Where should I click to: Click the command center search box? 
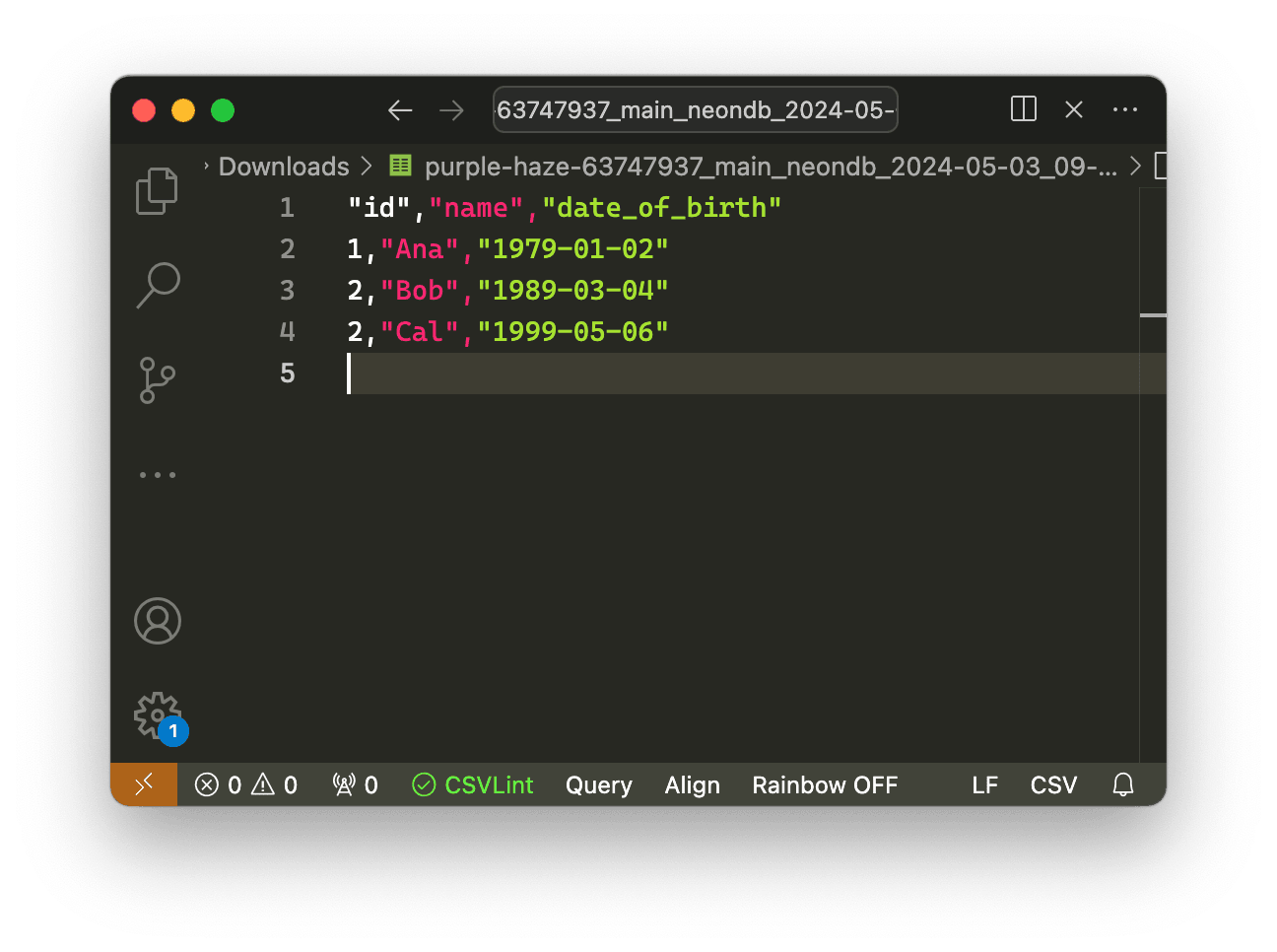click(x=695, y=109)
